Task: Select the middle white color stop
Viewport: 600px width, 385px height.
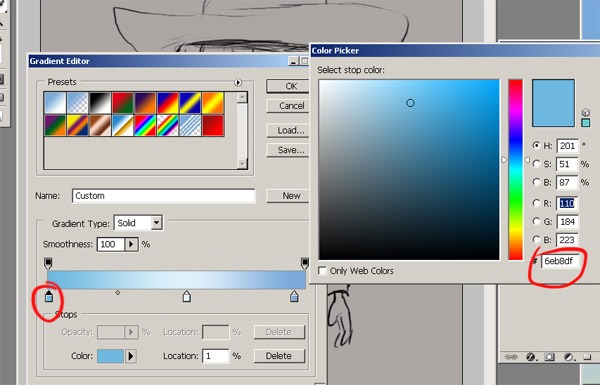Action: tap(186, 296)
